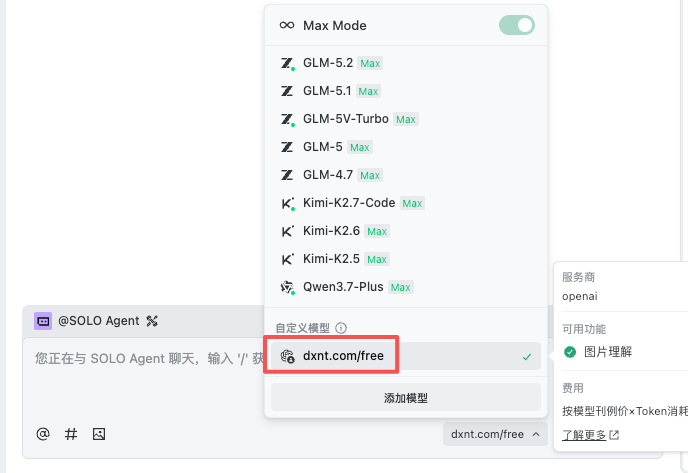Click the image attach icon
Viewport: 688px width, 473px height.
pos(99,434)
